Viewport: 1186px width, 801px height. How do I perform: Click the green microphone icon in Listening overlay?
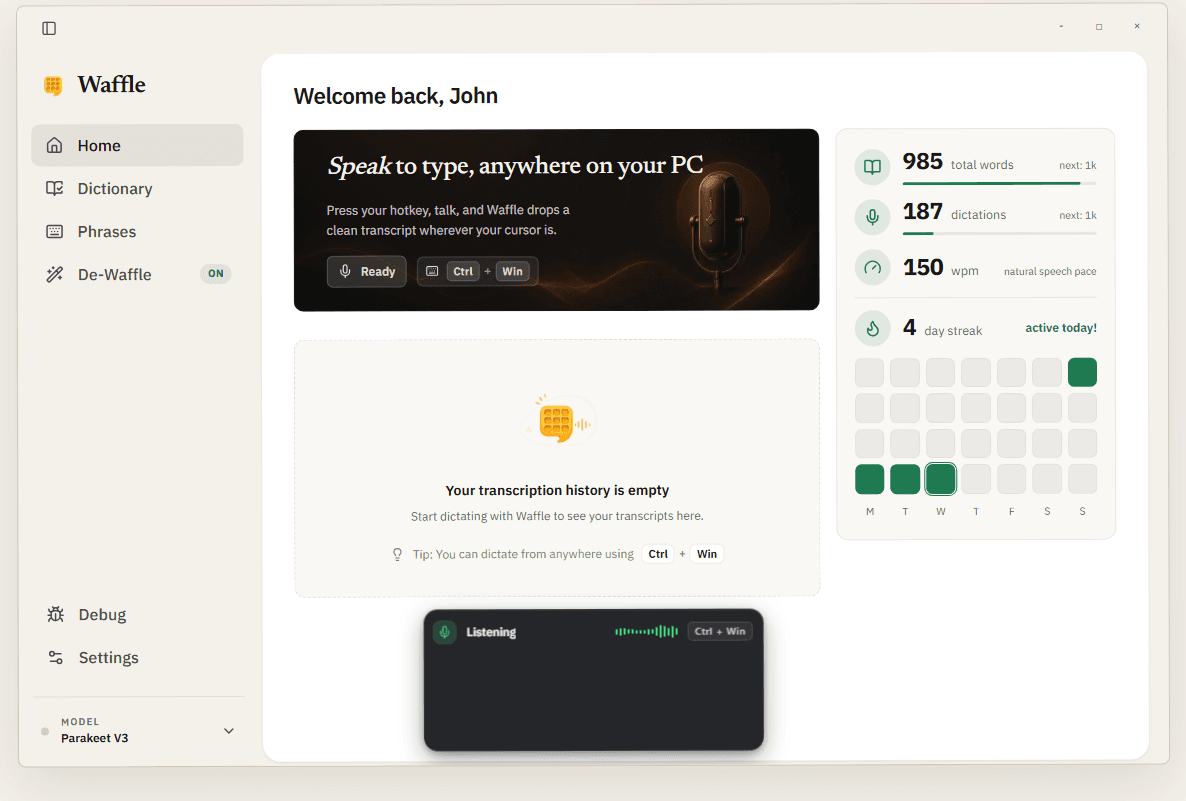pos(445,632)
